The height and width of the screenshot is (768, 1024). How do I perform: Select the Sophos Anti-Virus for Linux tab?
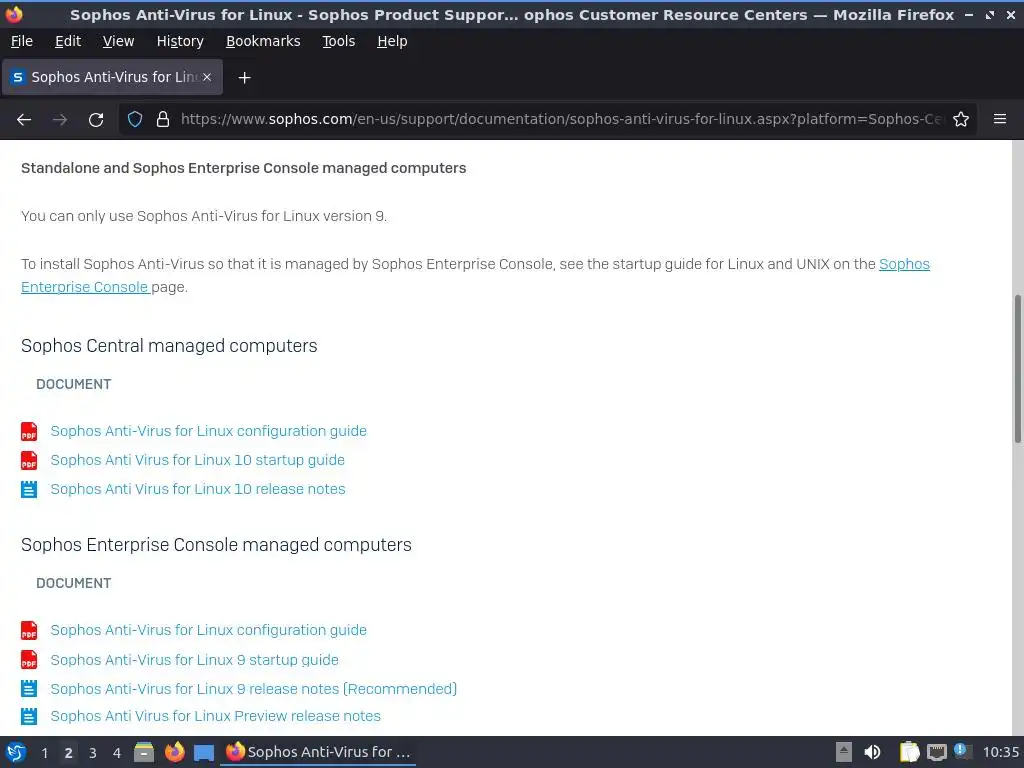pyautogui.click(x=112, y=77)
